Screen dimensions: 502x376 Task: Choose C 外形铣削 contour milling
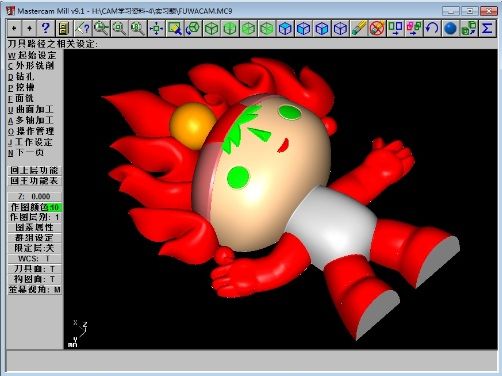coord(31,66)
